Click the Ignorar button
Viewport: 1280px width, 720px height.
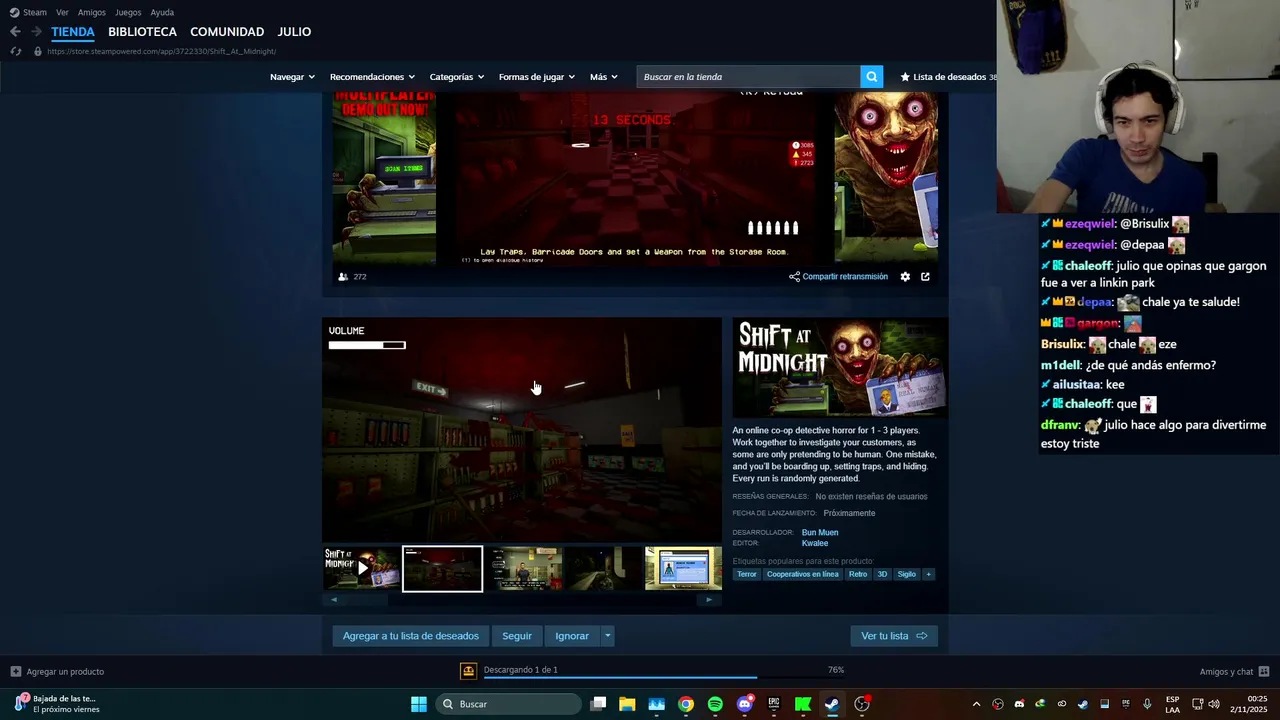click(x=572, y=636)
